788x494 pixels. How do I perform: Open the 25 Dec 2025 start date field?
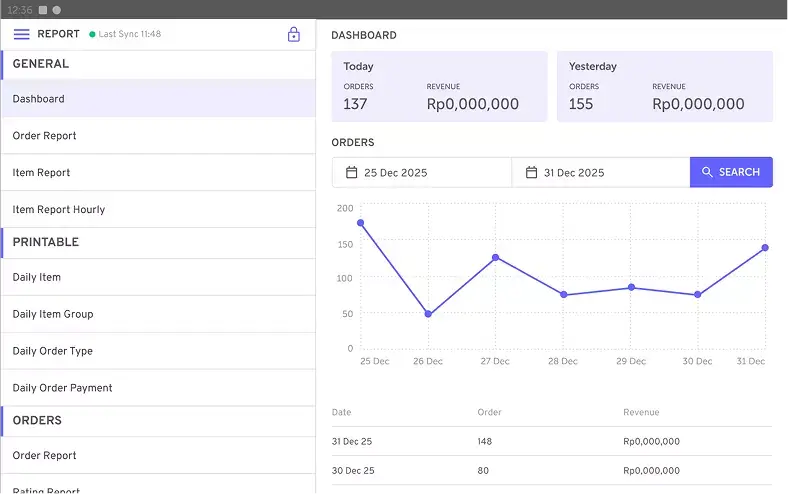click(x=422, y=172)
